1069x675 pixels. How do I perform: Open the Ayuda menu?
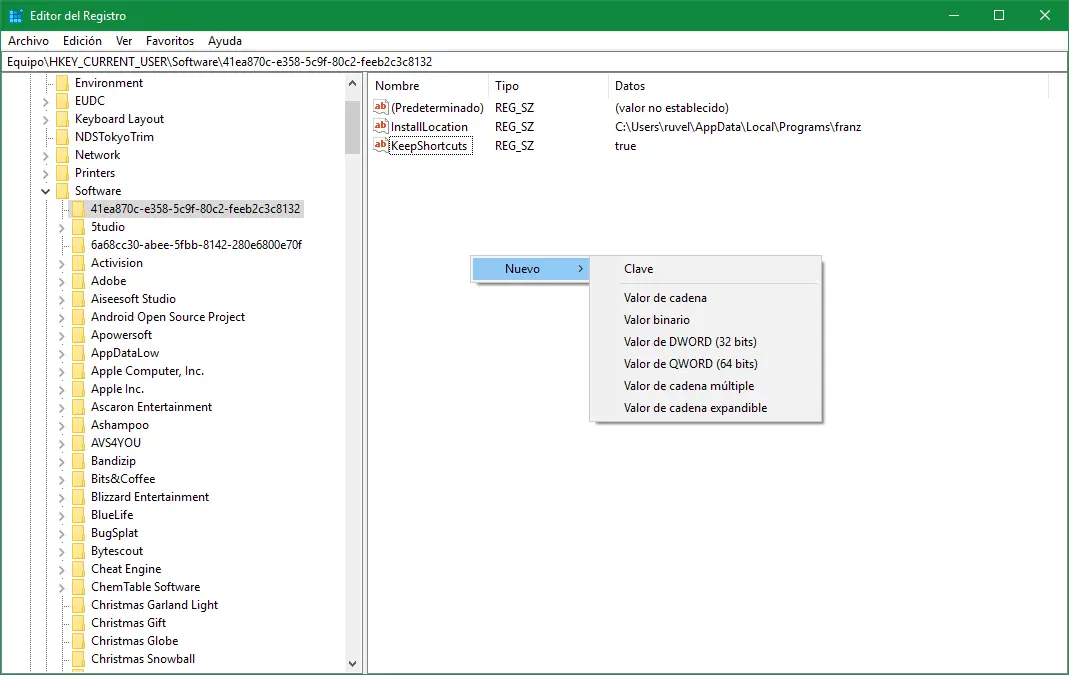click(225, 41)
